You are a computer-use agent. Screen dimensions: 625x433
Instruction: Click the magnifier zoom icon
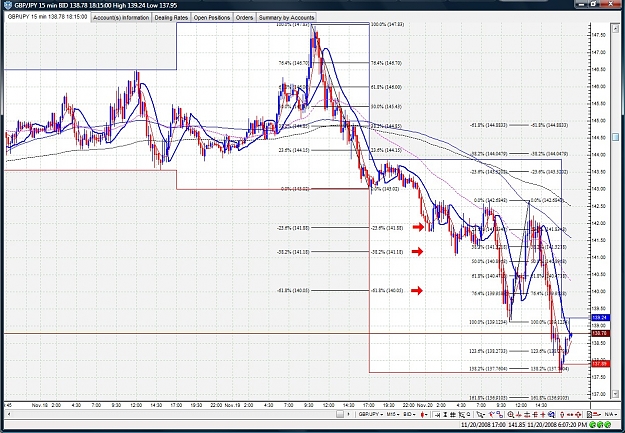pos(510,414)
